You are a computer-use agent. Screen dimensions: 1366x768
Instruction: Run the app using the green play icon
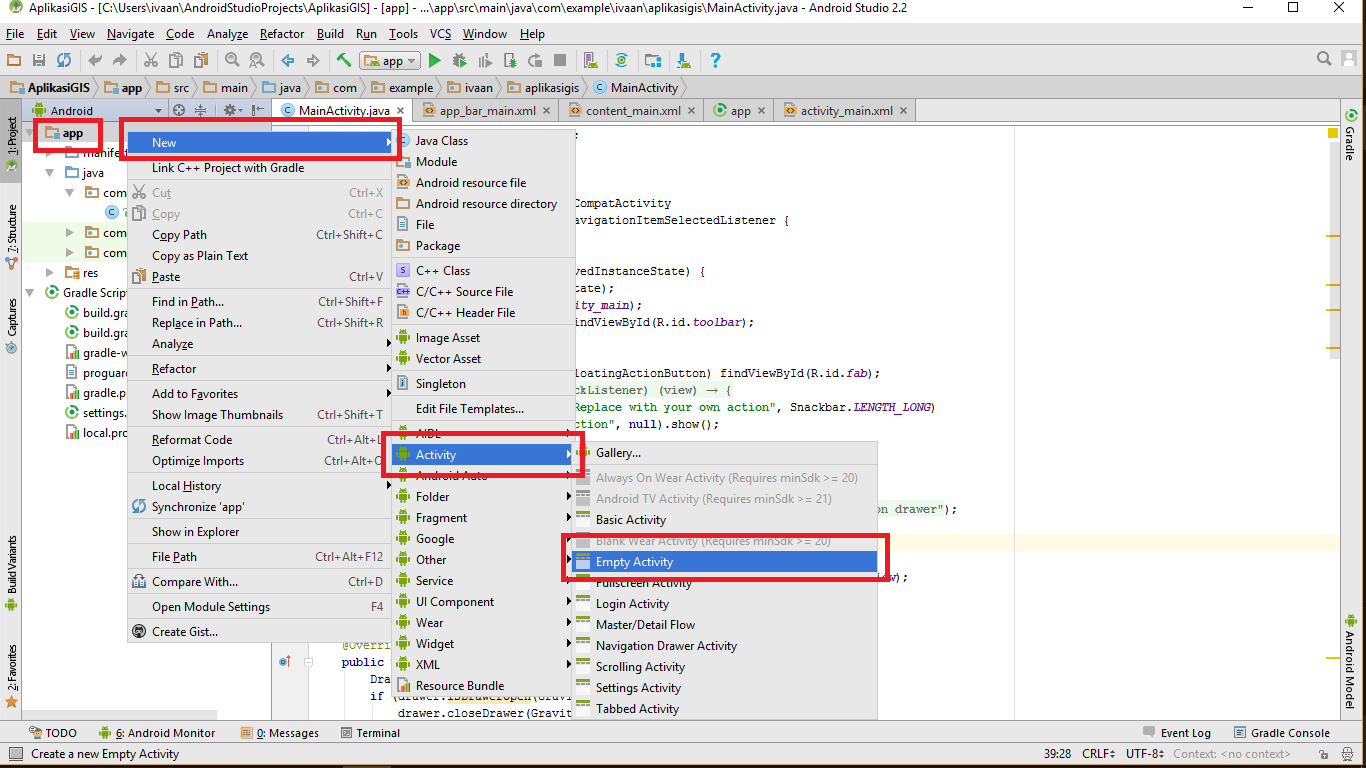click(434, 60)
